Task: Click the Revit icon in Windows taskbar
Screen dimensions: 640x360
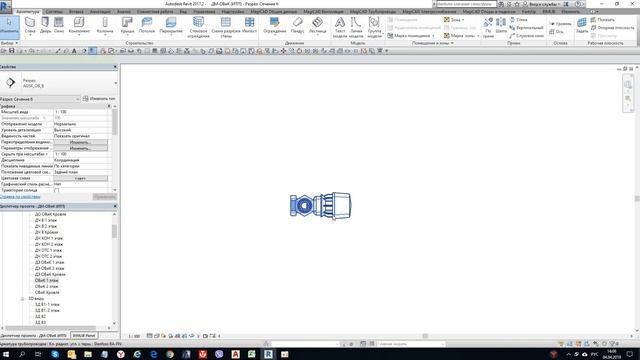Action: coord(268,354)
